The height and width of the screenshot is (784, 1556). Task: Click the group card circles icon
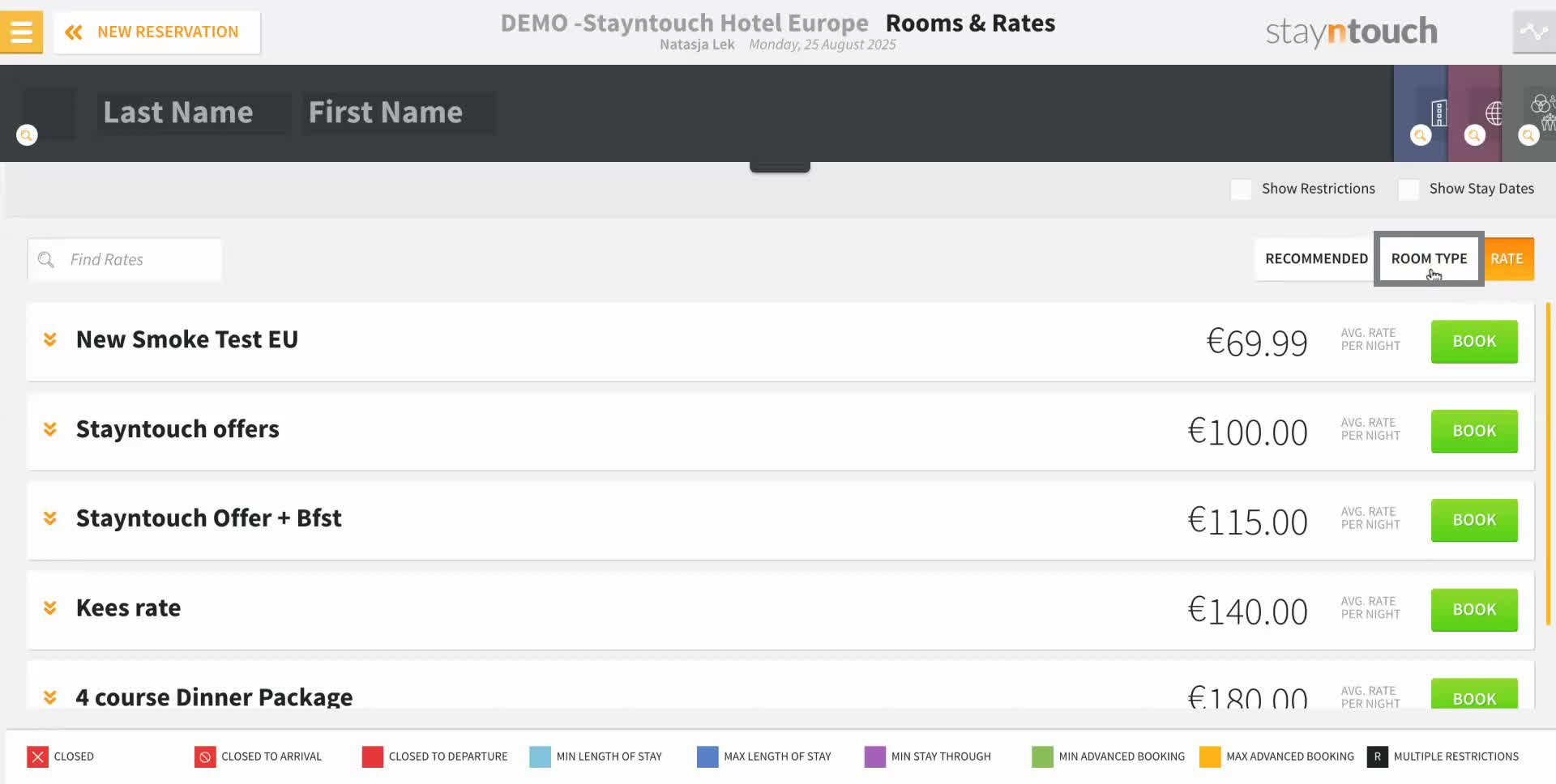pyautogui.click(x=1543, y=112)
